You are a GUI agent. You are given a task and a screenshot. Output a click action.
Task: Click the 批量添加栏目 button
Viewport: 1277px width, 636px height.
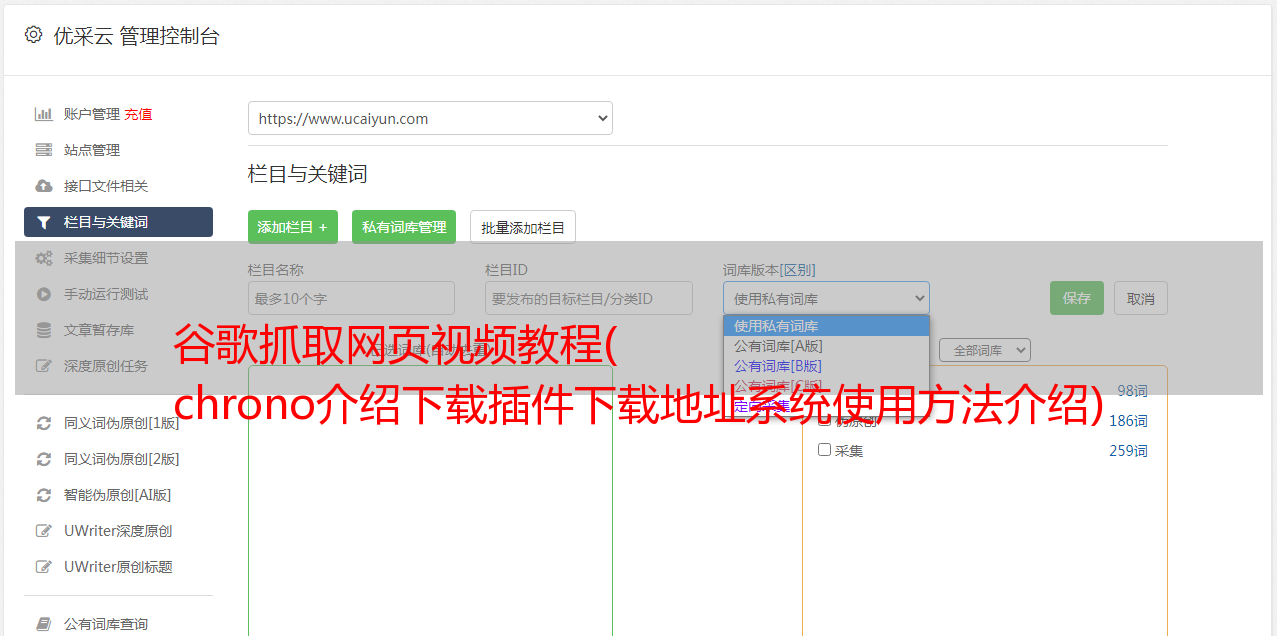[523, 227]
